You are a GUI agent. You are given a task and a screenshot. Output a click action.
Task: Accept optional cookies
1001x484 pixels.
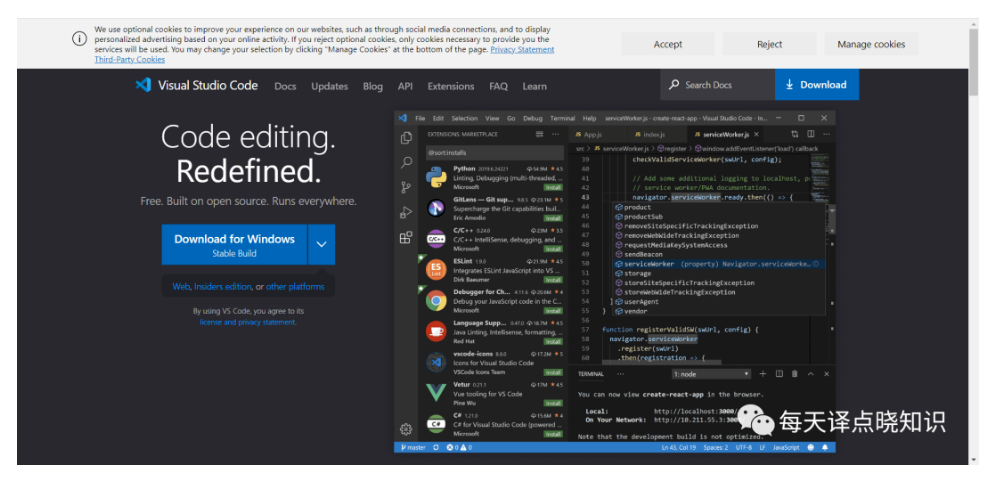click(x=668, y=44)
